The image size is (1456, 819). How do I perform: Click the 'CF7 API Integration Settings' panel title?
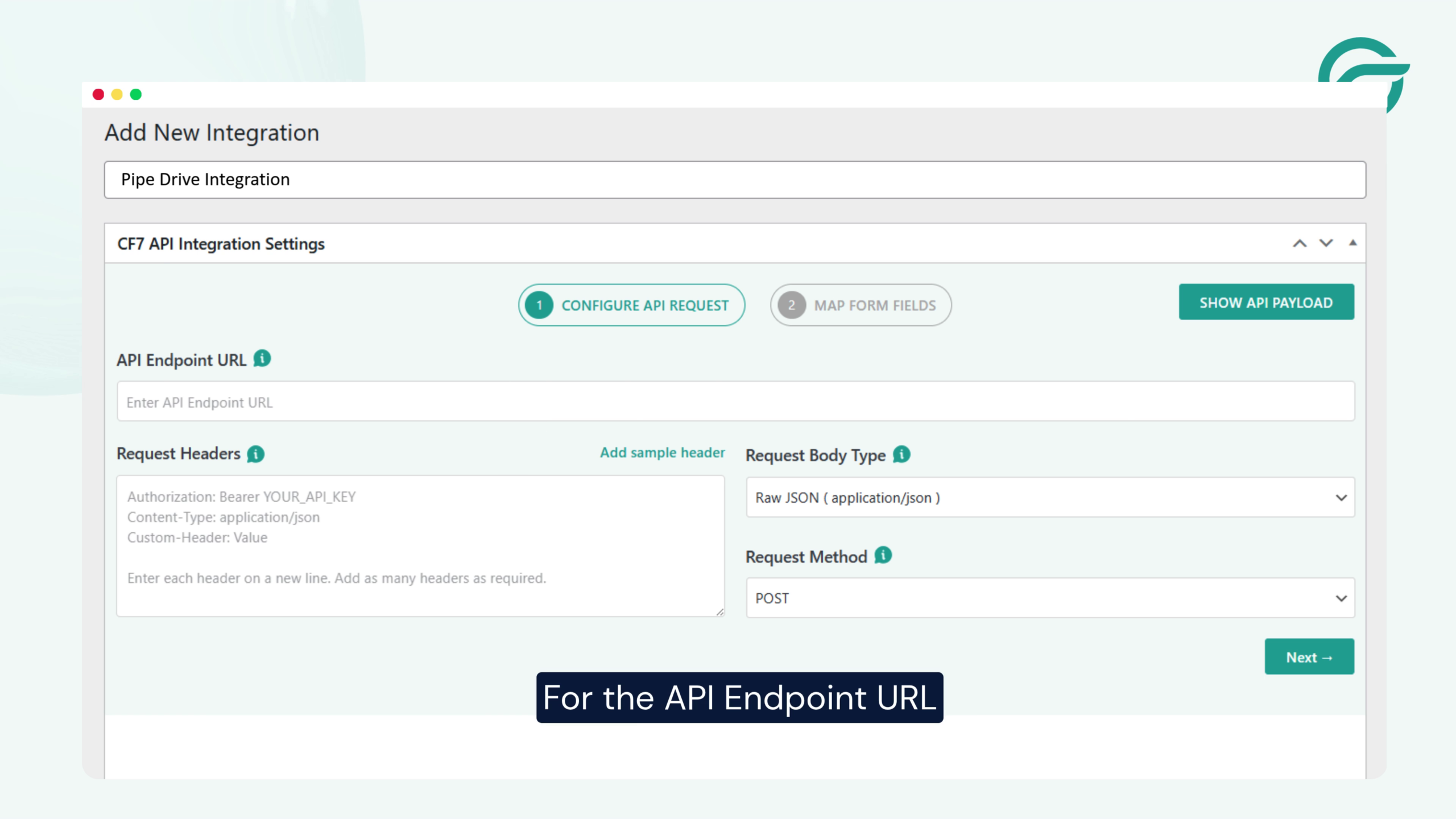221,244
